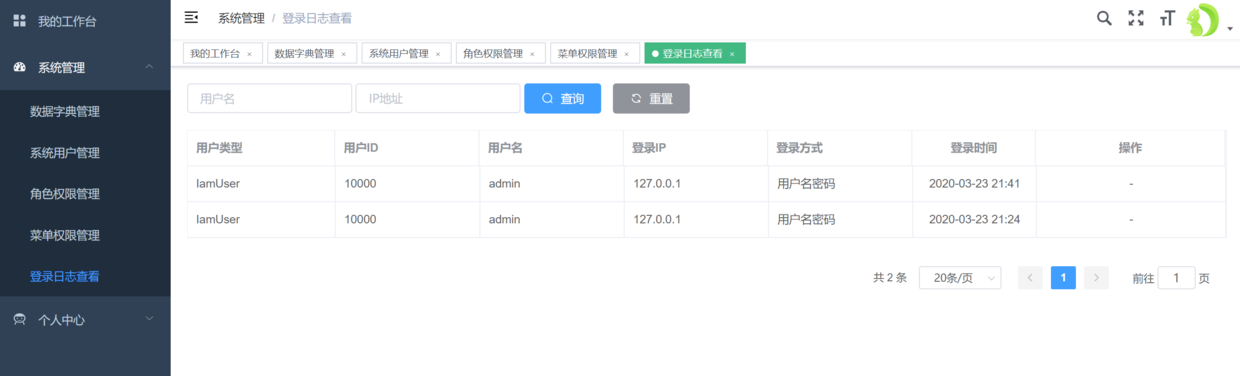Image resolution: width=1240 pixels, height=376 pixels.
Task: Click the gray 重置 button
Action: [x=651, y=98]
